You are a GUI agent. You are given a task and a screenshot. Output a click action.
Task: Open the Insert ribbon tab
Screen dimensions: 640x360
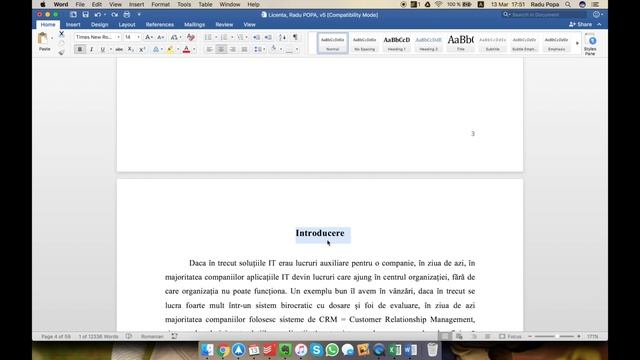tap(73, 24)
